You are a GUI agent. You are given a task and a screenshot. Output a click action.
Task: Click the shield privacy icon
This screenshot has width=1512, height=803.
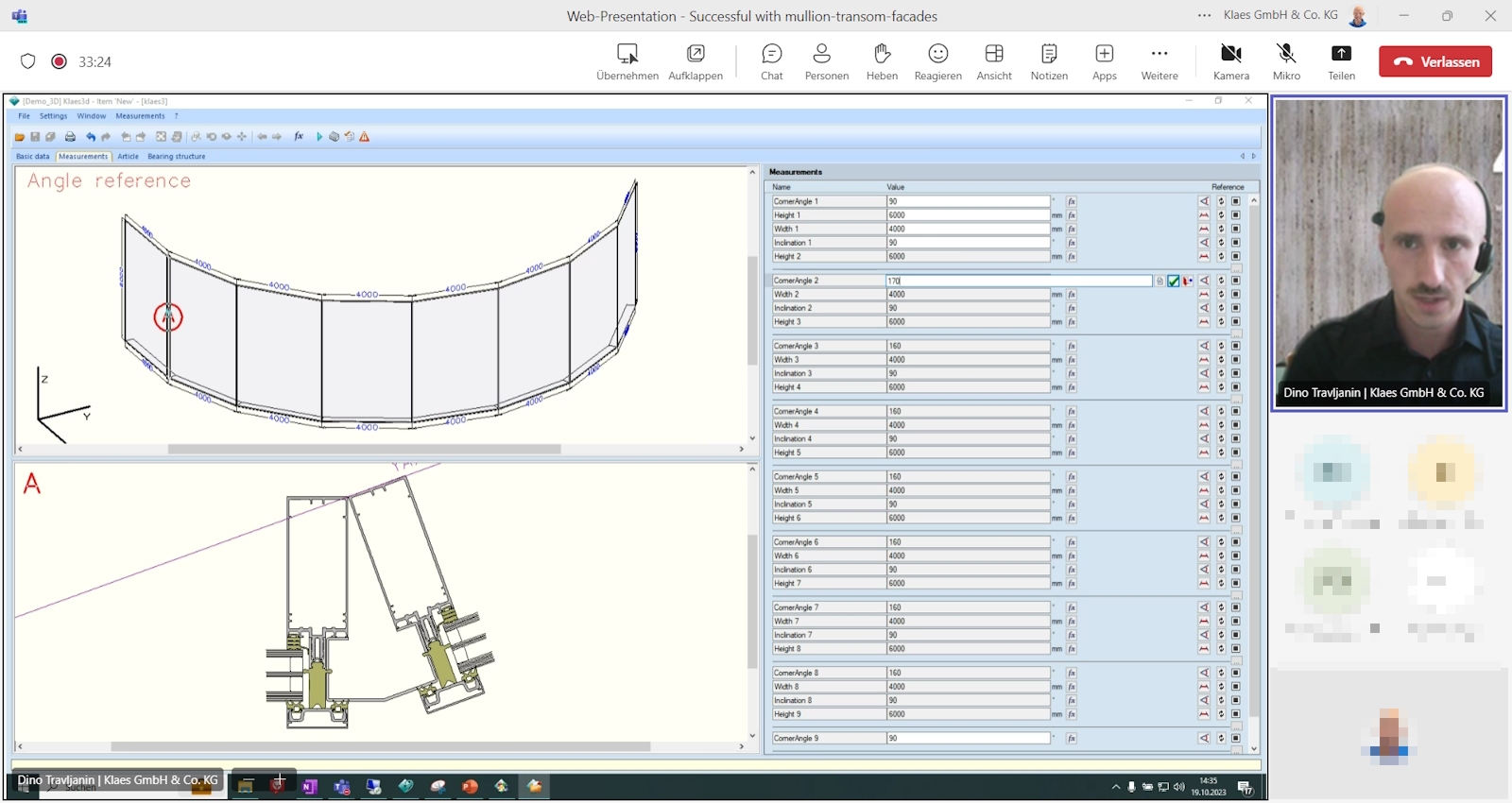click(28, 61)
